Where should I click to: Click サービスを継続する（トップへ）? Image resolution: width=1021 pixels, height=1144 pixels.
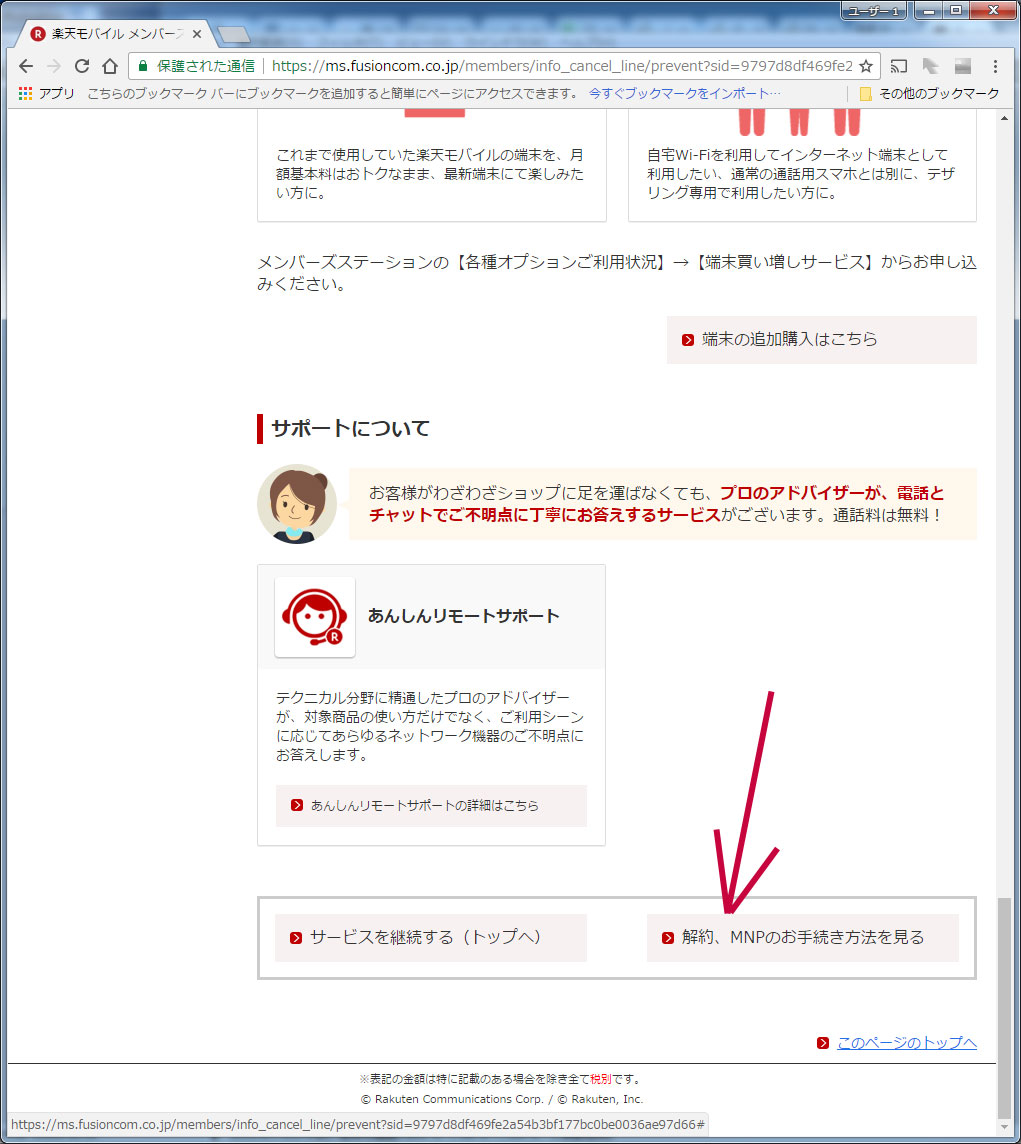(431, 938)
